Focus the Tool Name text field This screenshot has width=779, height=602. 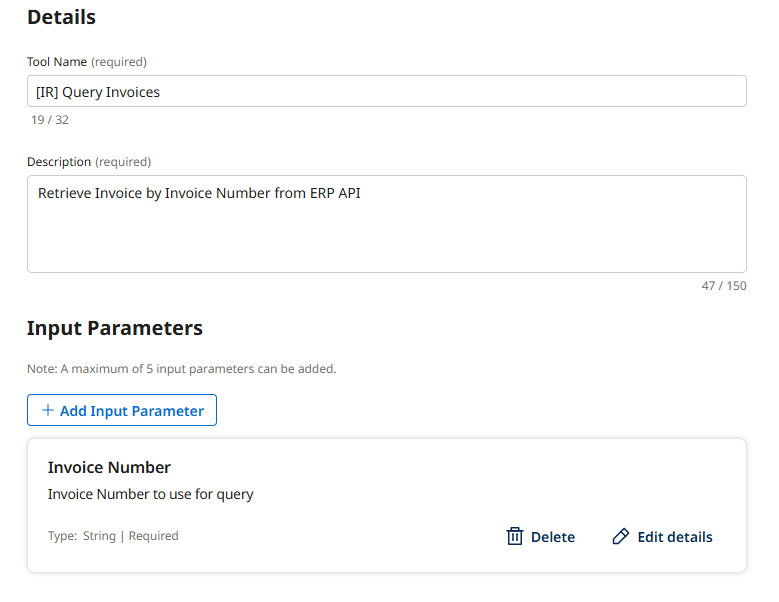[x=386, y=91]
